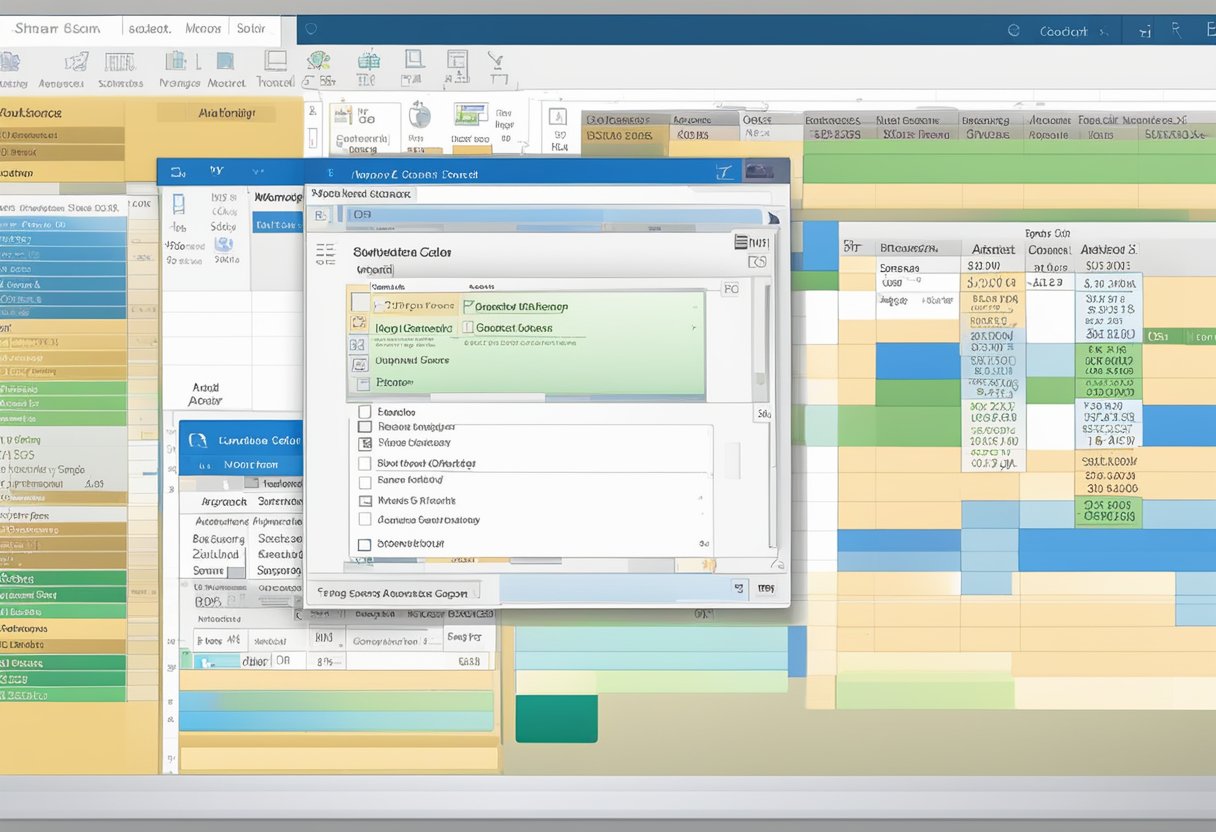The height and width of the screenshot is (832, 1216).
Task: Click the globe icon in the ribbon
Action: point(319,61)
